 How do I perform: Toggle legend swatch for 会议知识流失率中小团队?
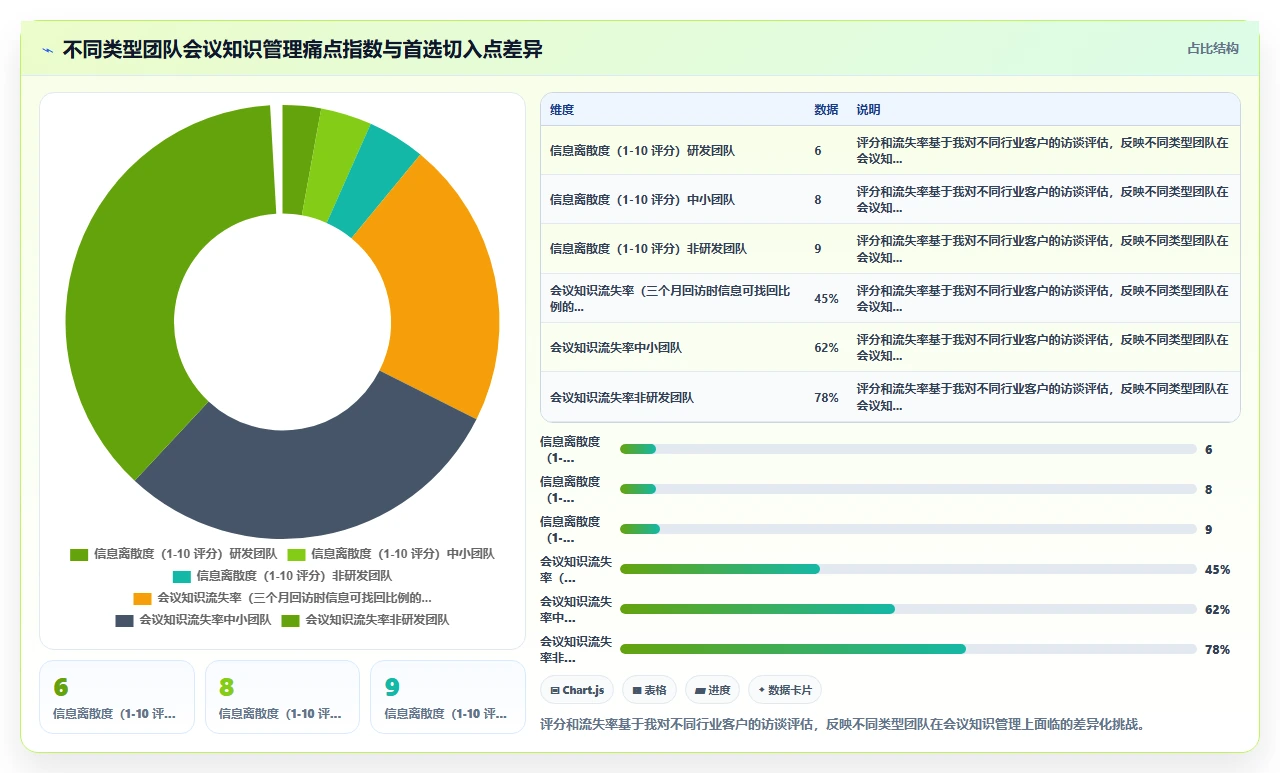tap(124, 620)
